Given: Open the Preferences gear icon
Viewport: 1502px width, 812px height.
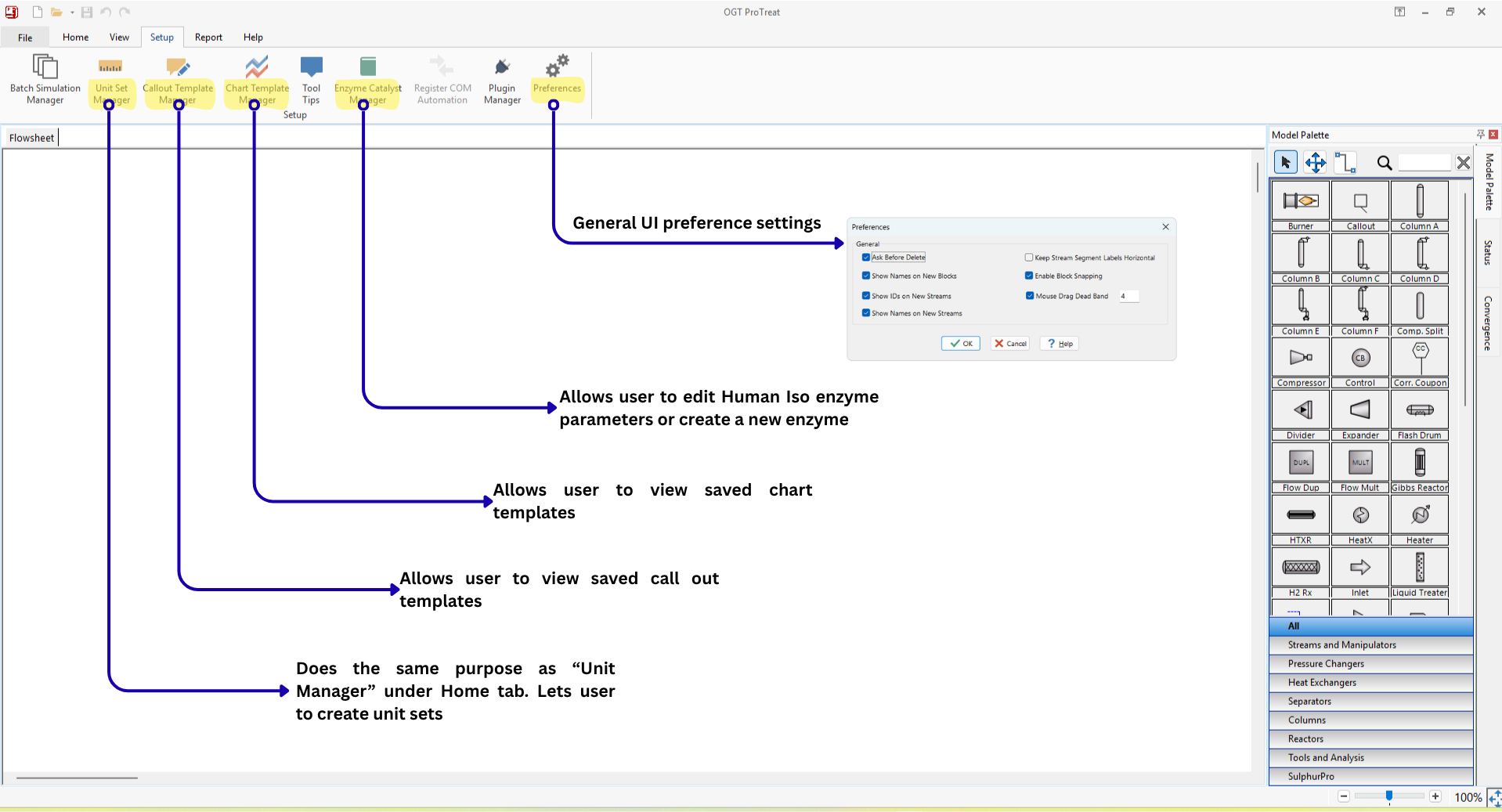Looking at the screenshot, I should [x=558, y=66].
